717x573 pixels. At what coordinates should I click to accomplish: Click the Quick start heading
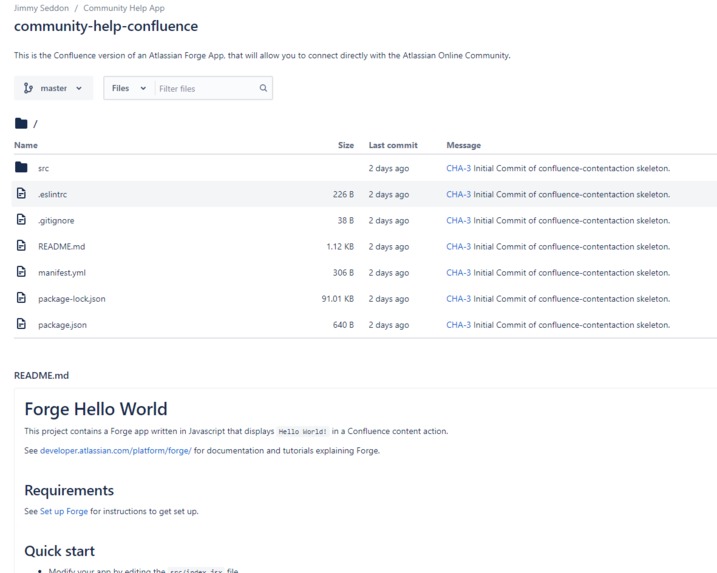pos(60,551)
